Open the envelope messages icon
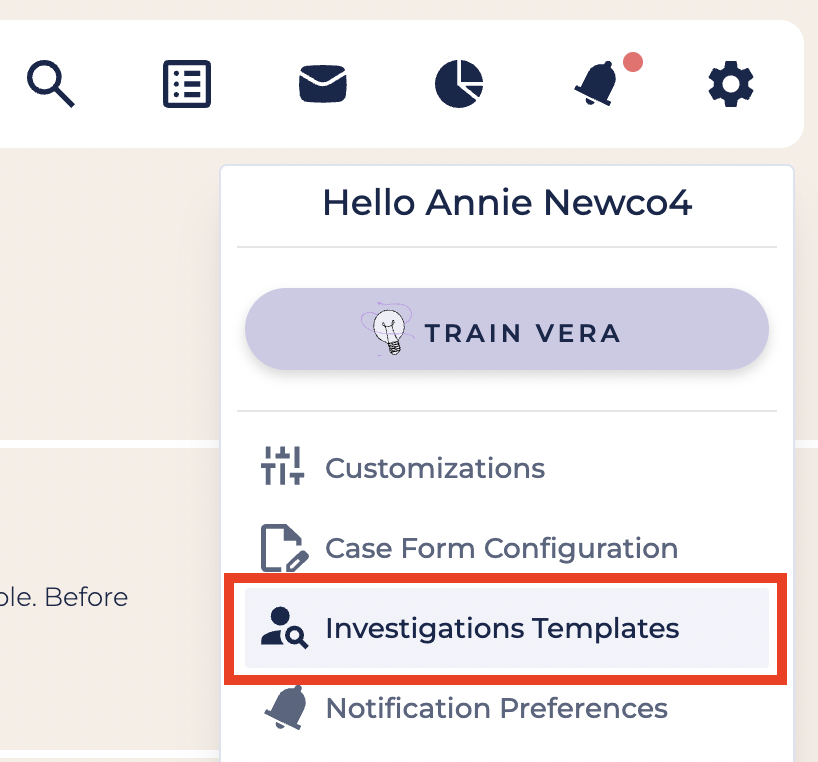This screenshot has width=818, height=762. click(x=322, y=84)
